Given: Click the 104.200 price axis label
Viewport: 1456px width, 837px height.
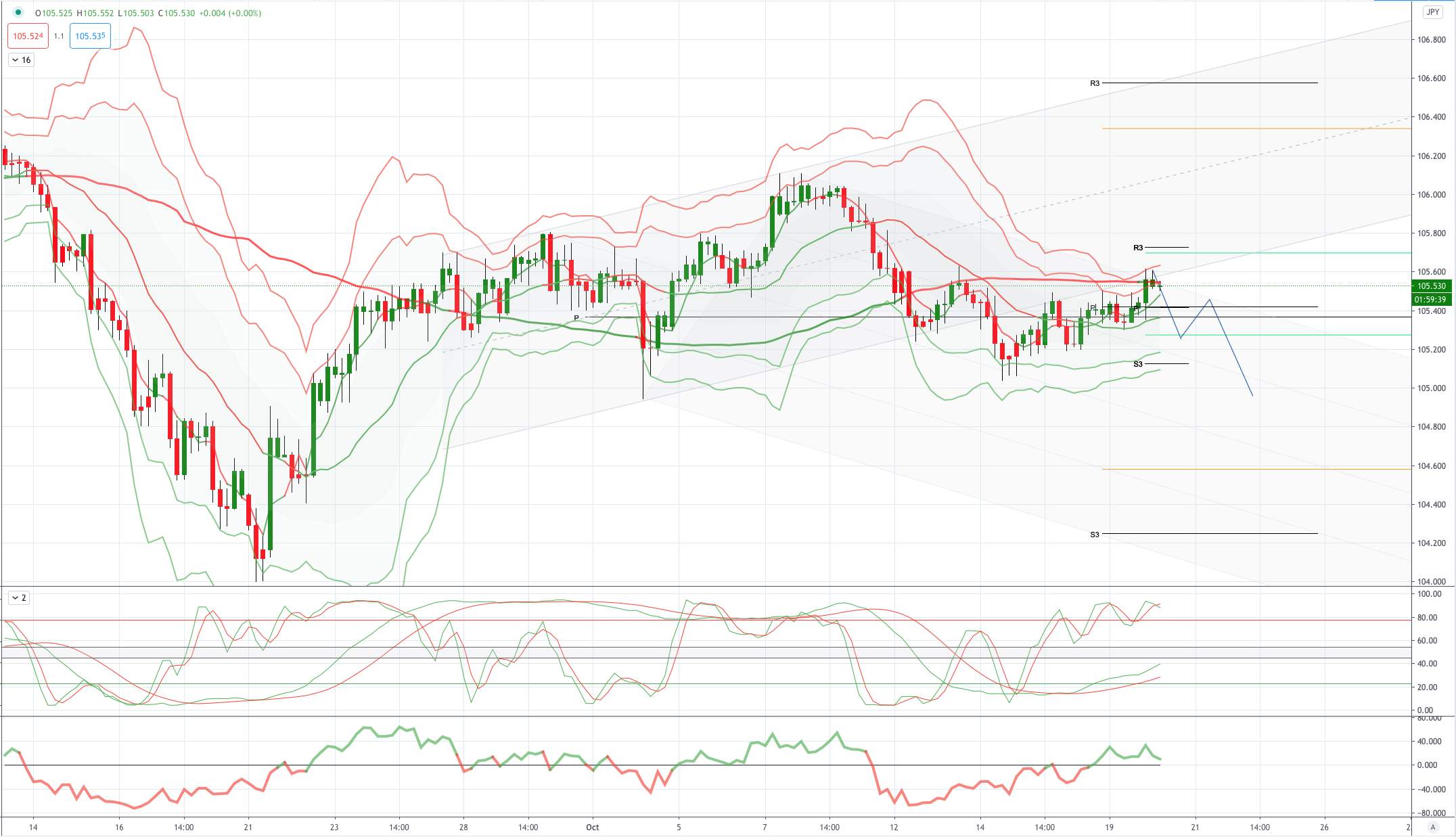Looking at the screenshot, I should click(x=1432, y=543).
